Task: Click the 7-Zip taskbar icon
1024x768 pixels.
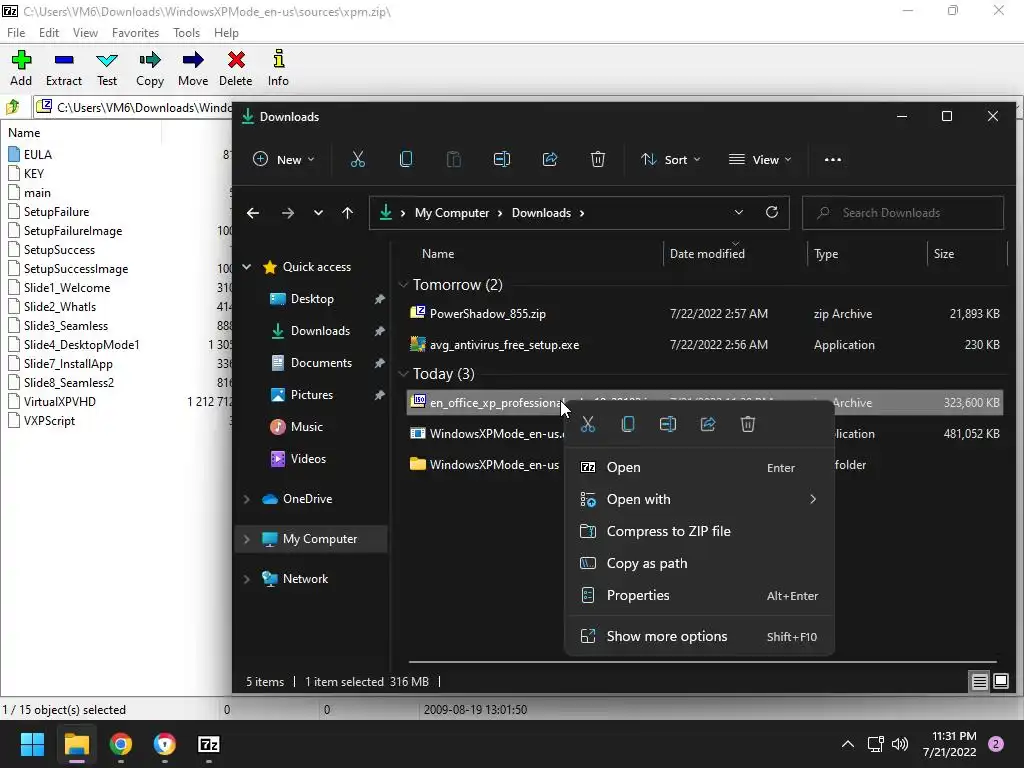Action: [208, 744]
